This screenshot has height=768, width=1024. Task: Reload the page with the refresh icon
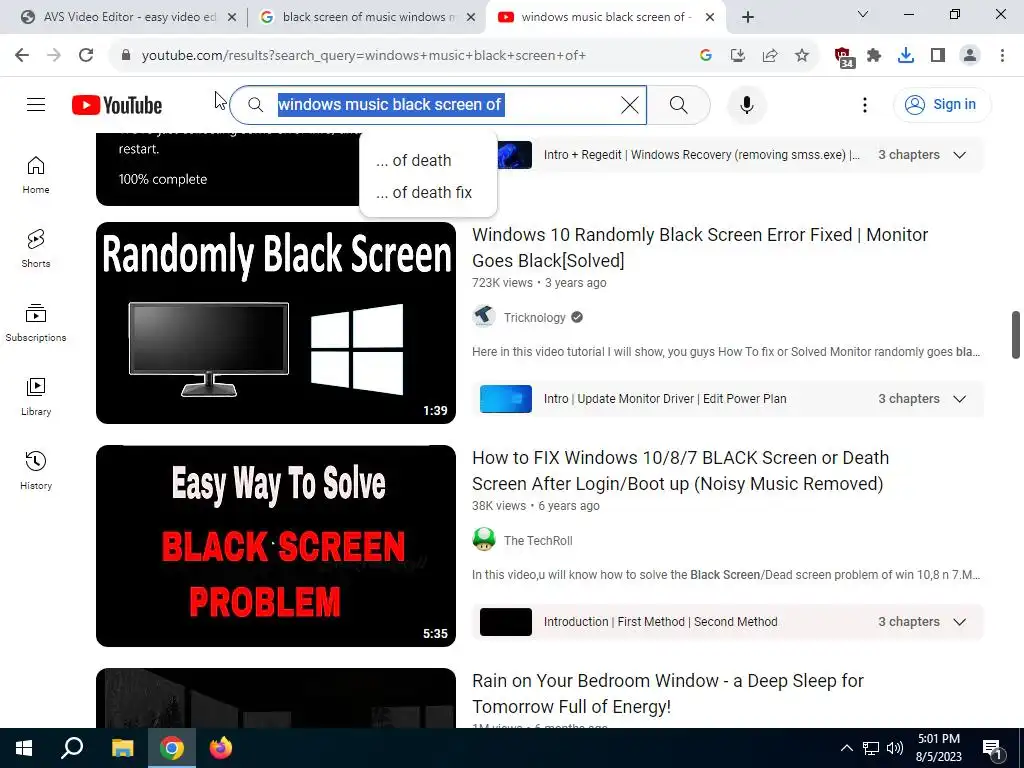(x=86, y=55)
